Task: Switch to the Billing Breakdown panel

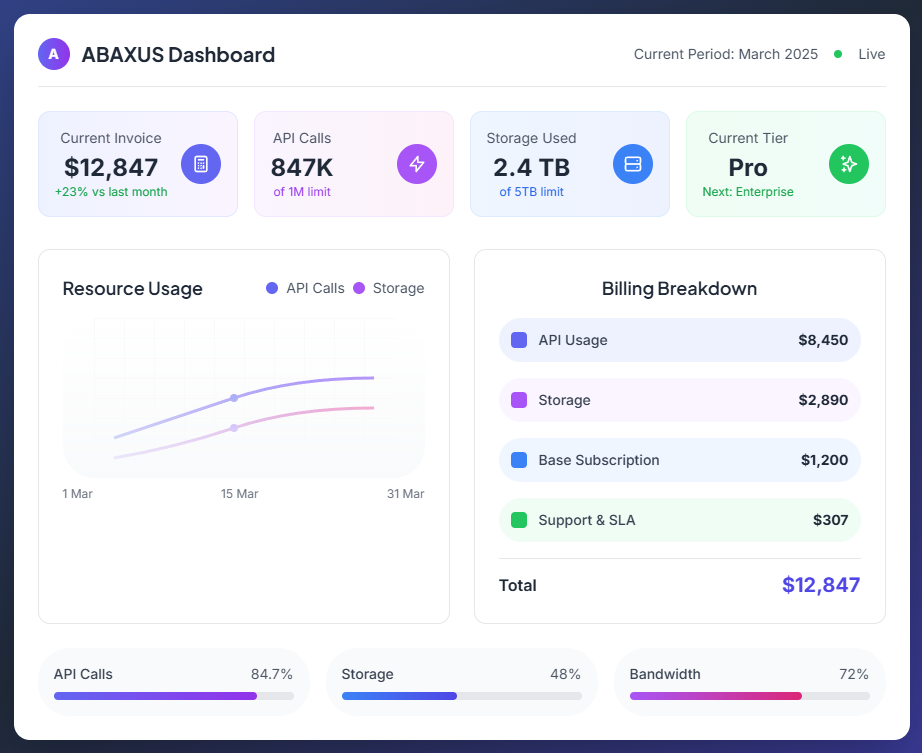Action: pyautogui.click(x=679, y=289)
